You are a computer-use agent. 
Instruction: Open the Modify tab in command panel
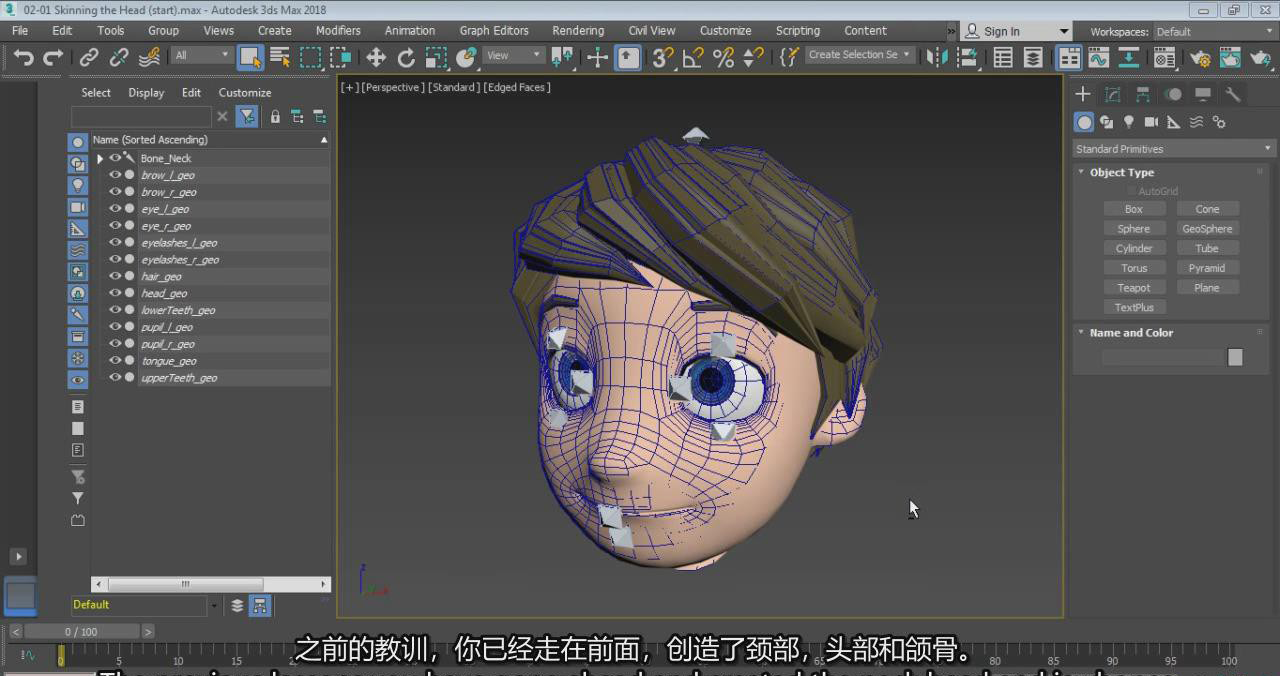(x=1112, y=94)
